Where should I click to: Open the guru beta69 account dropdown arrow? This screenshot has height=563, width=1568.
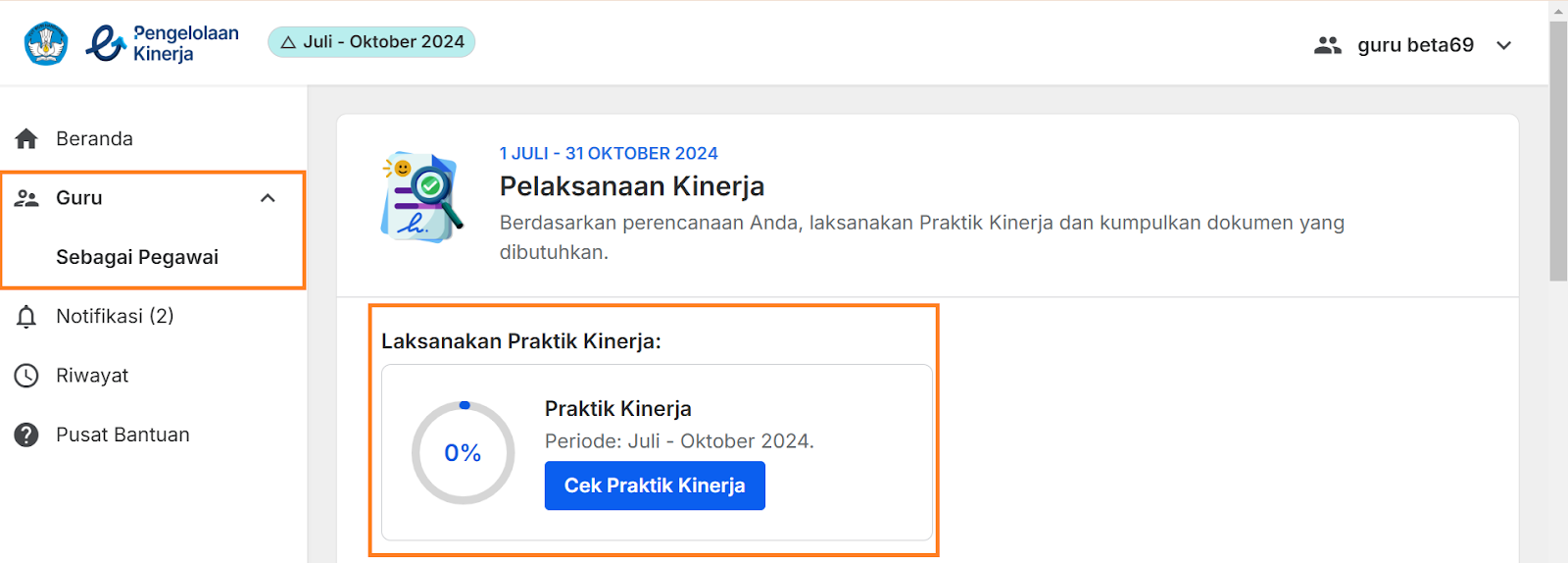[1504, 45]
